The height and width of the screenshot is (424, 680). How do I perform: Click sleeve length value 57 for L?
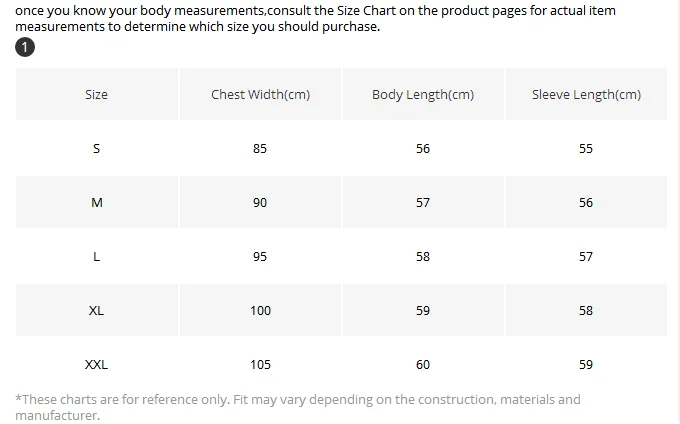[x=586, y=256]
